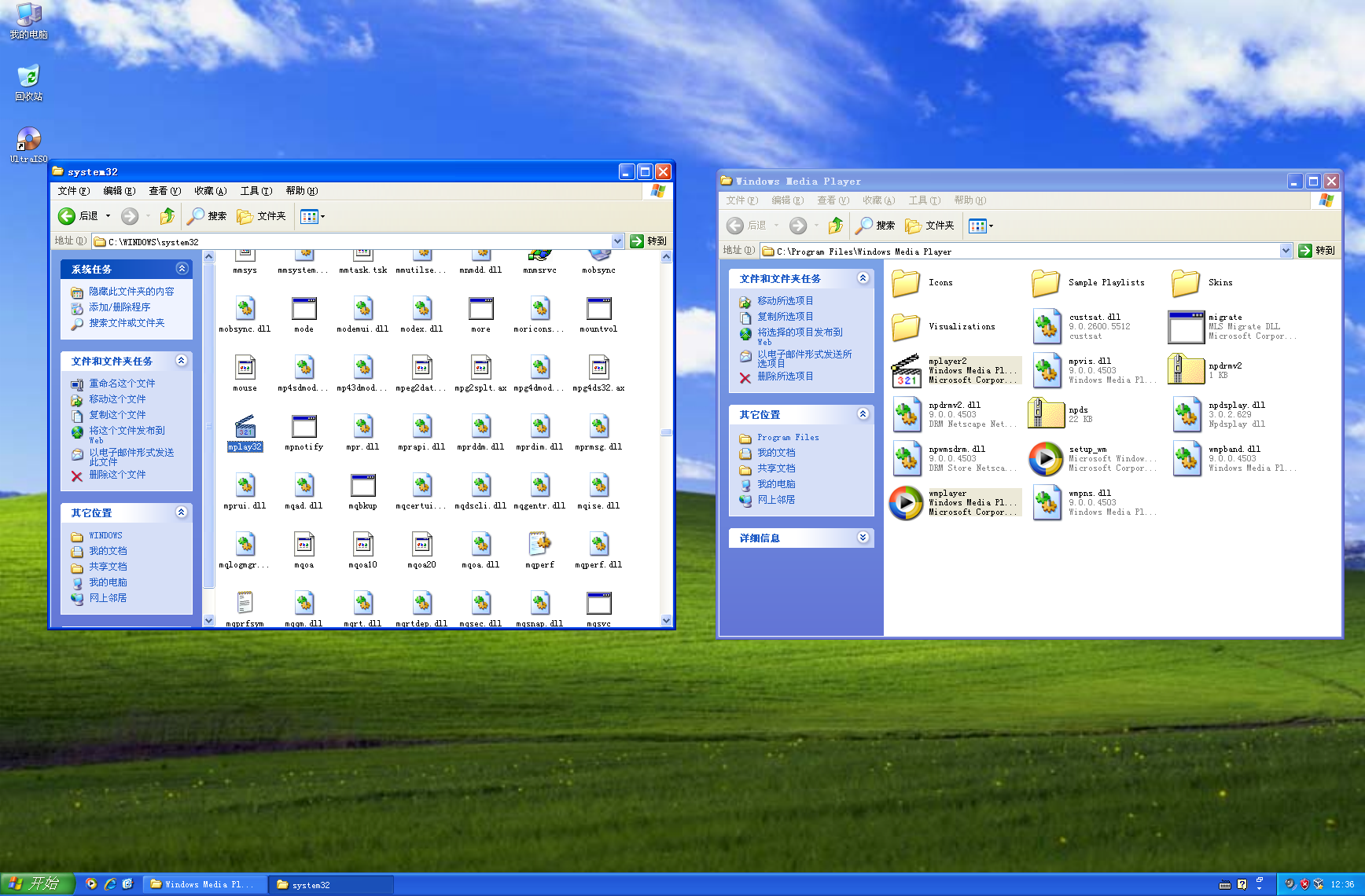Open the 工具 menu in system32 window
This screenshot has width=1365, height=896.
click(256, 190)
